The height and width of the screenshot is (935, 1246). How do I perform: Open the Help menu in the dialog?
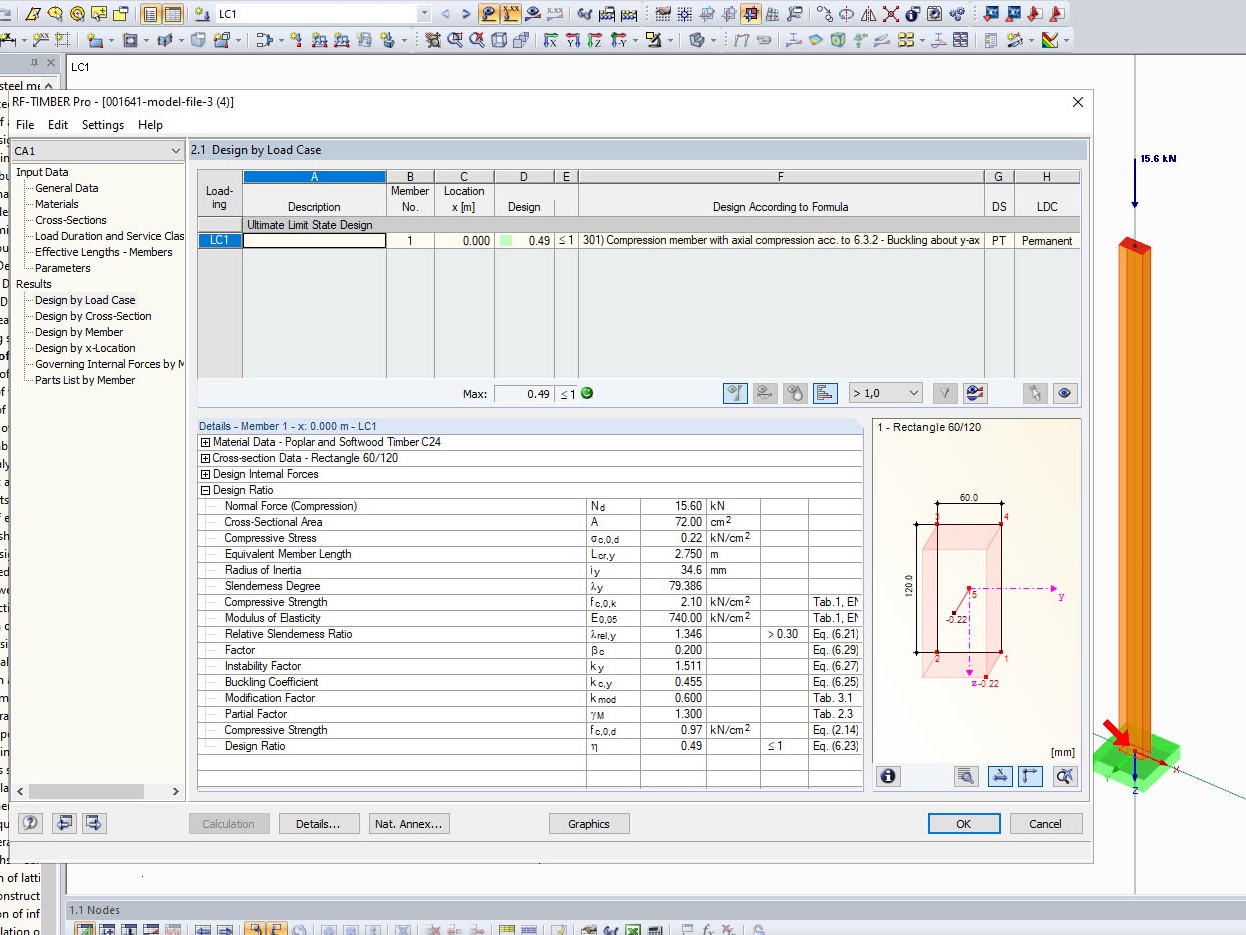pos(150,124)
